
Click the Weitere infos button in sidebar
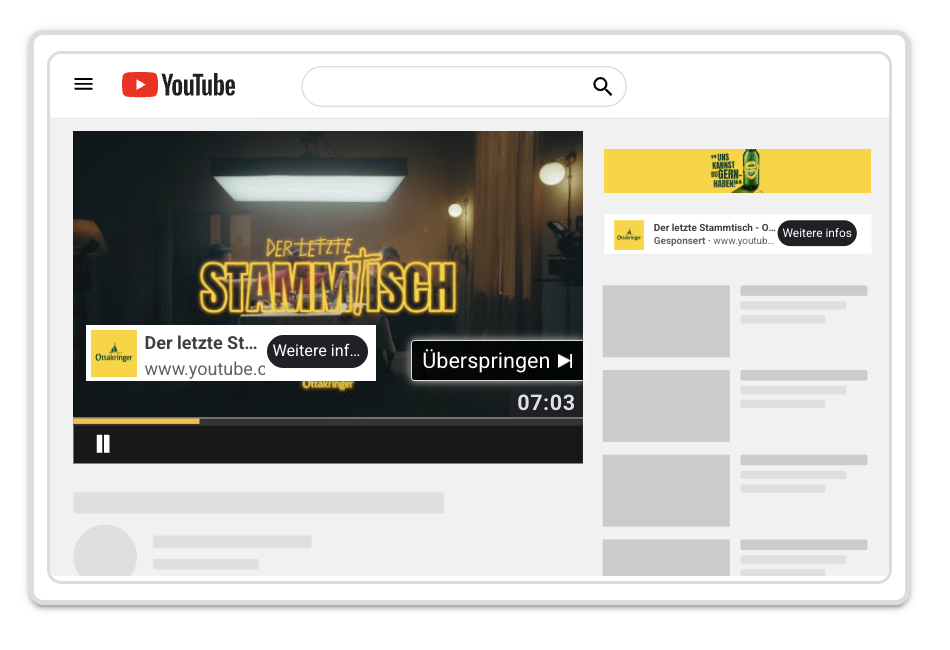pos(817,233)
